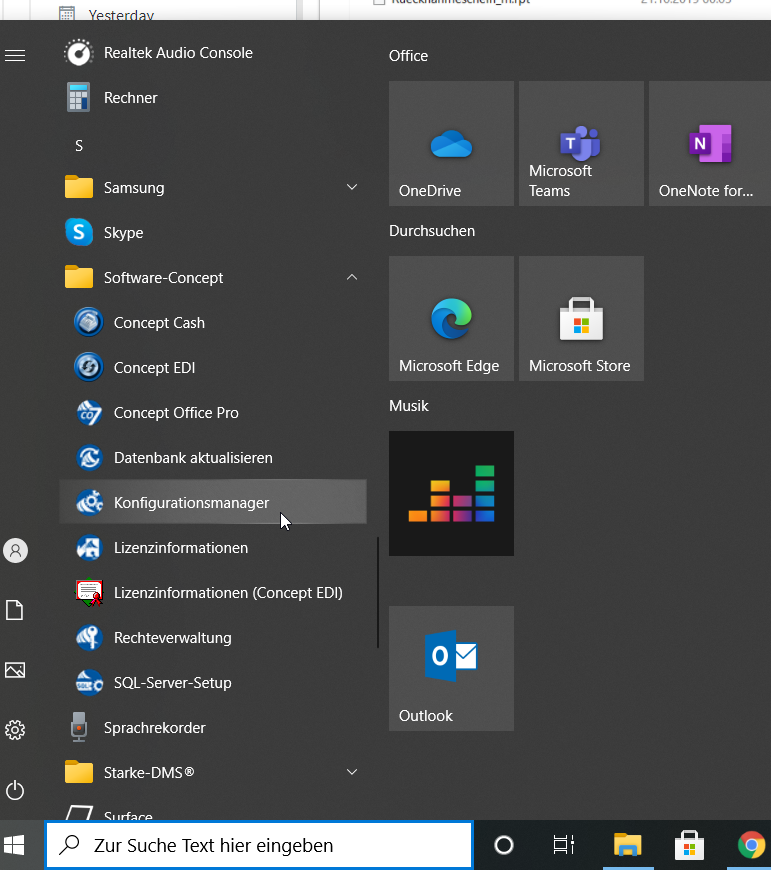Expand the Samsung folder
Viewport: 771px width, 870px height.
coord(351,188)
